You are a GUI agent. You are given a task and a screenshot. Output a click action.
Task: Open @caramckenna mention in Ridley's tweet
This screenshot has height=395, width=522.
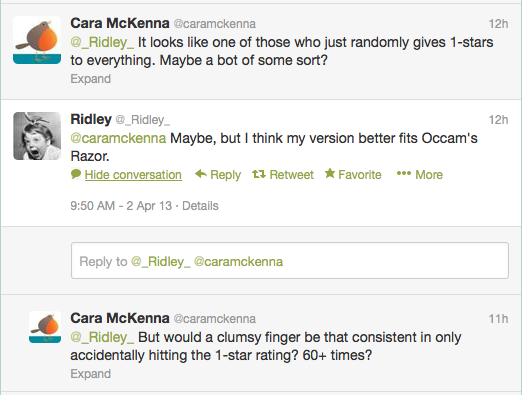(118, 138)
